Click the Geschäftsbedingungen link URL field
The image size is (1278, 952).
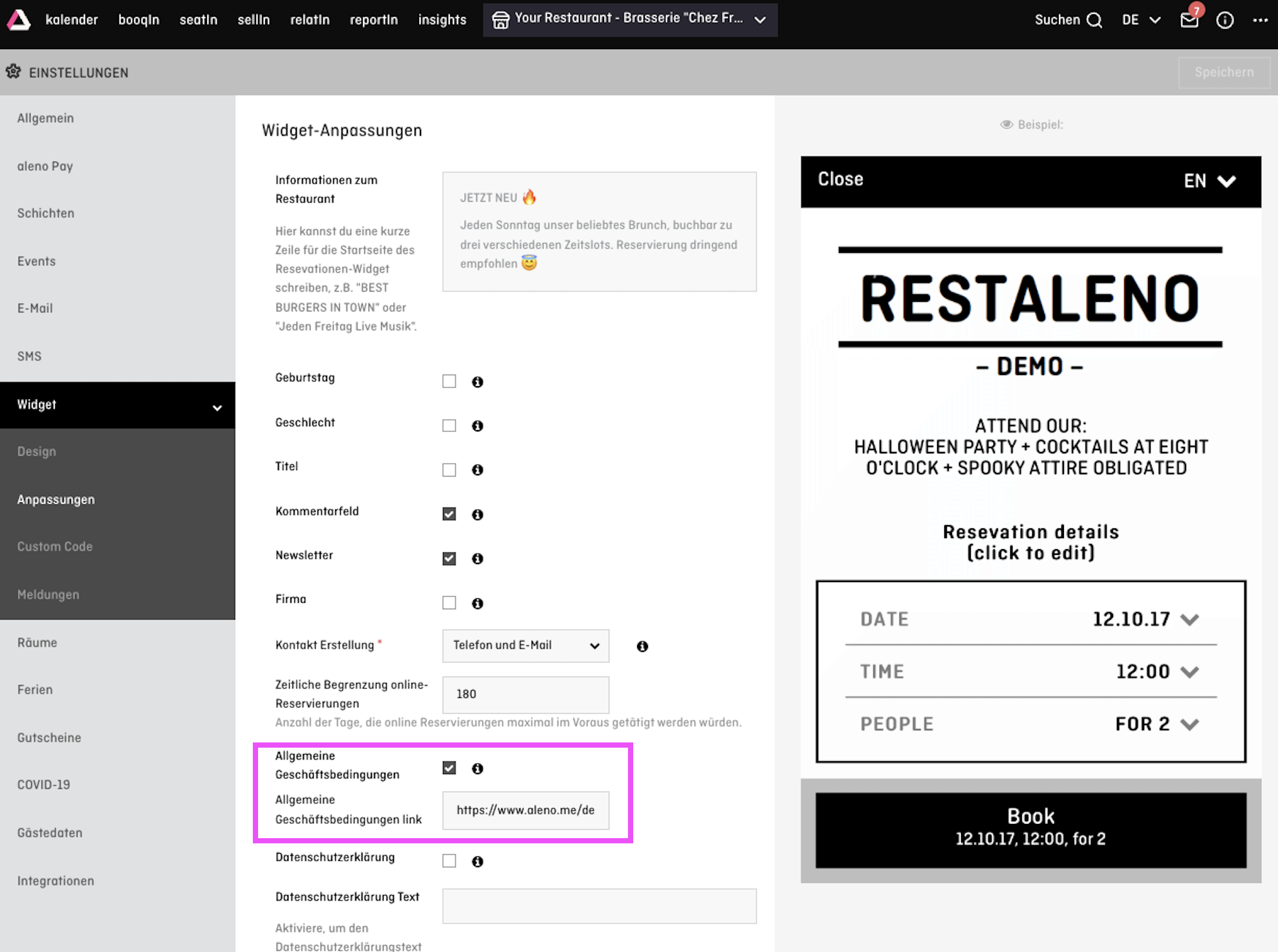(525, 810)
